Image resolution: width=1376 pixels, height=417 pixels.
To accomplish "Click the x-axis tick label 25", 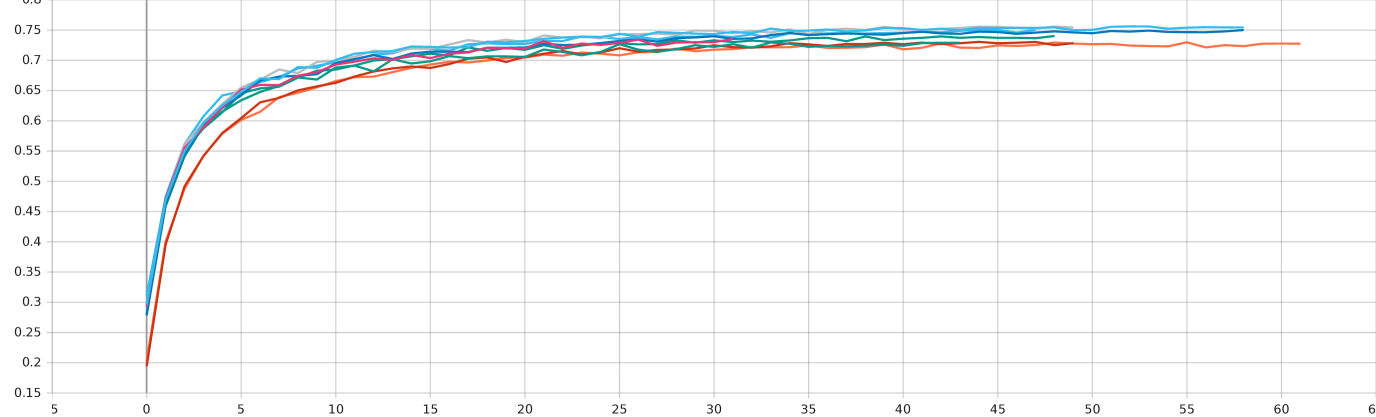I will click(619, 408).
